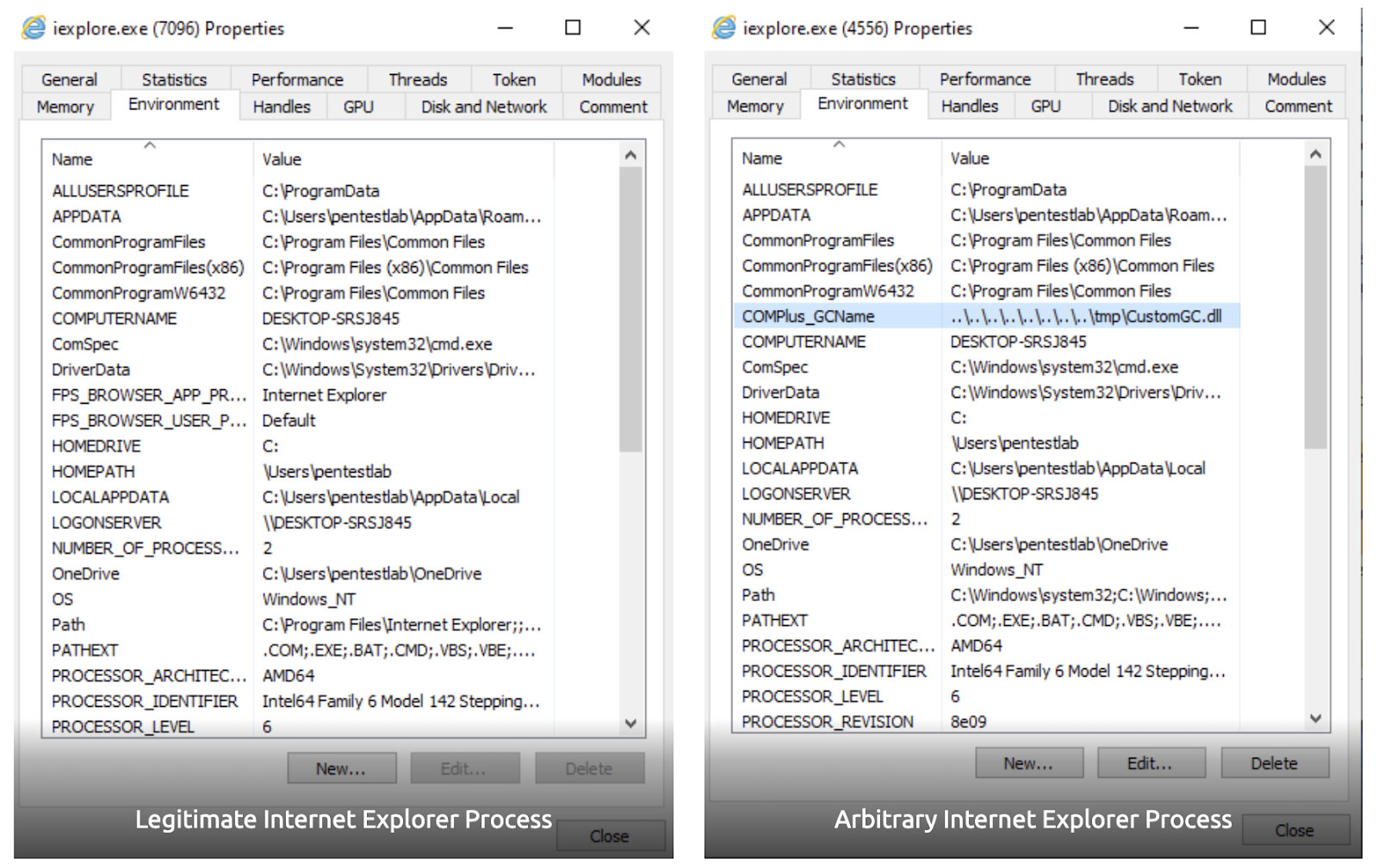This screenshot has width=1378, height=868.
Task: Open Comment tab in 4556 Properties window
Action: [1298, 106]
